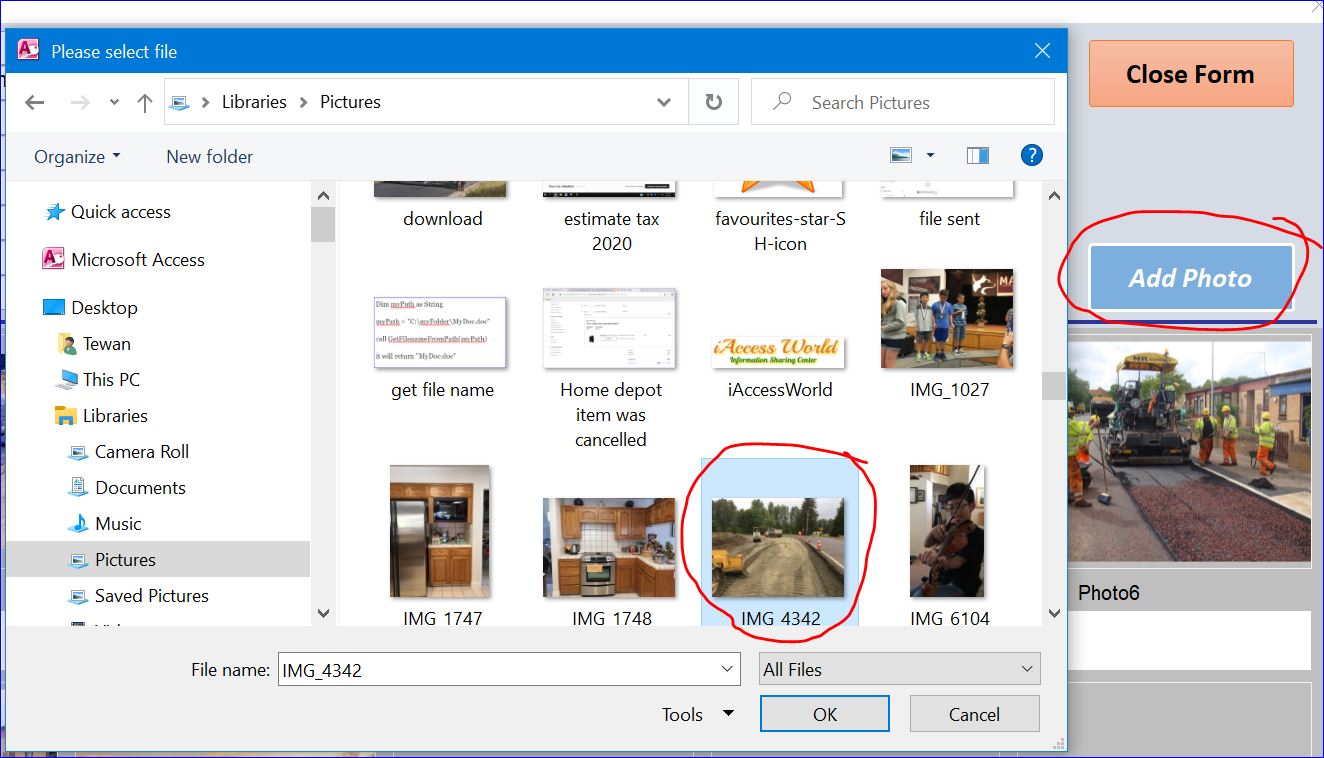Click the Search Pictures box

[x=903, y=102]
